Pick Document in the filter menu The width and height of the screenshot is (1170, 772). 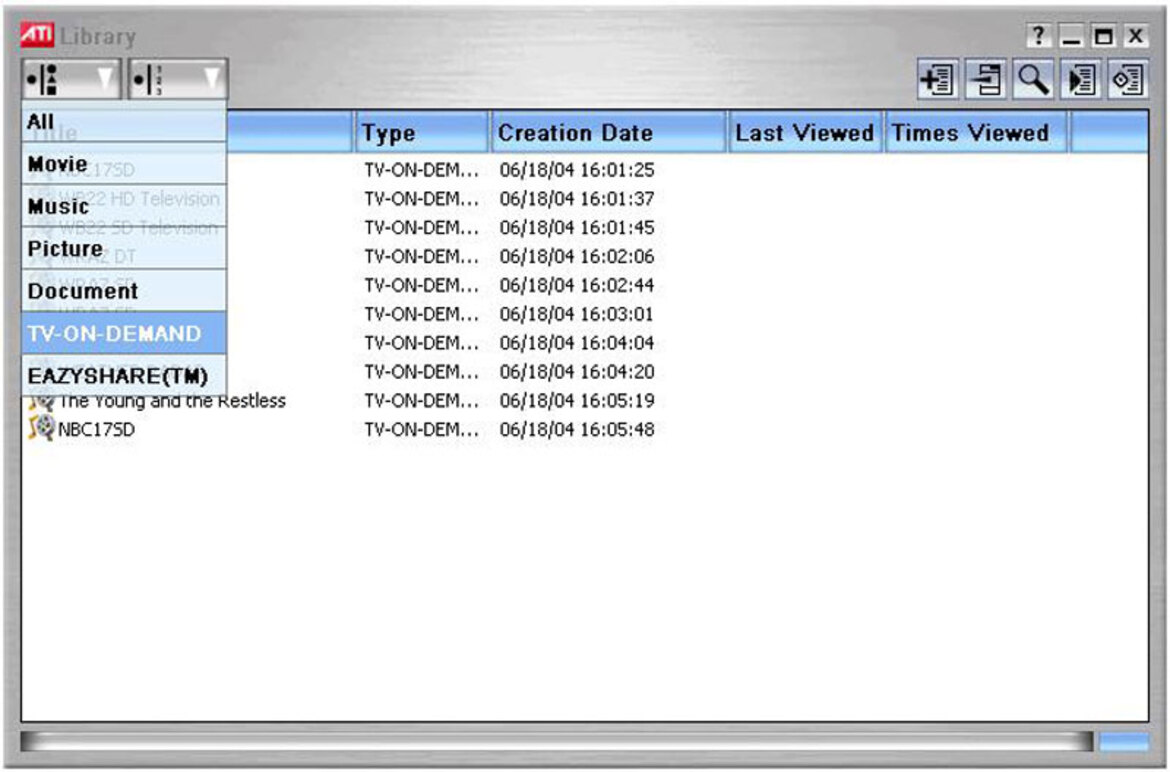tap(125, 291)
